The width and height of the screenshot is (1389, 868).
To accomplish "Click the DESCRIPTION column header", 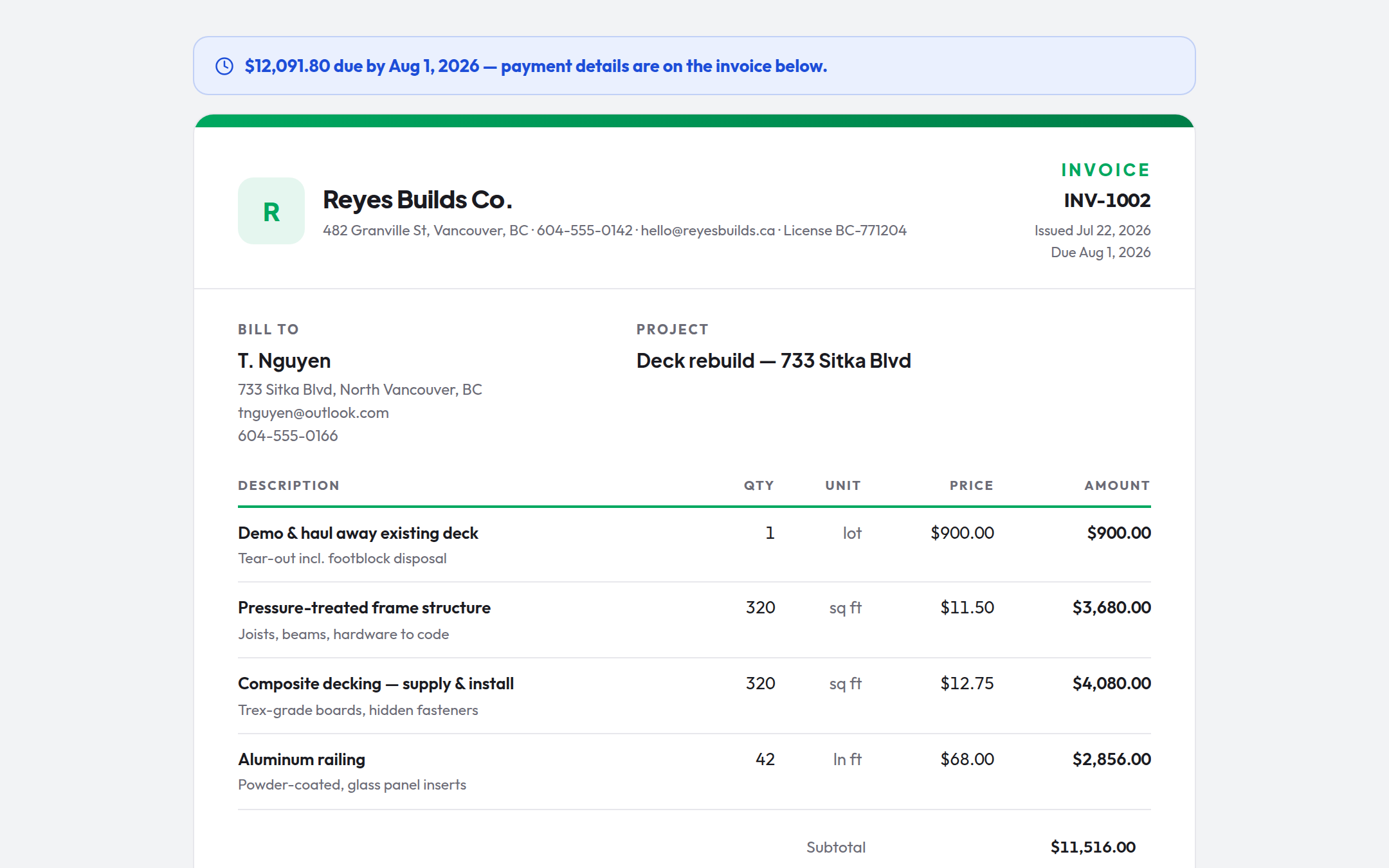I will coord(289,485).
